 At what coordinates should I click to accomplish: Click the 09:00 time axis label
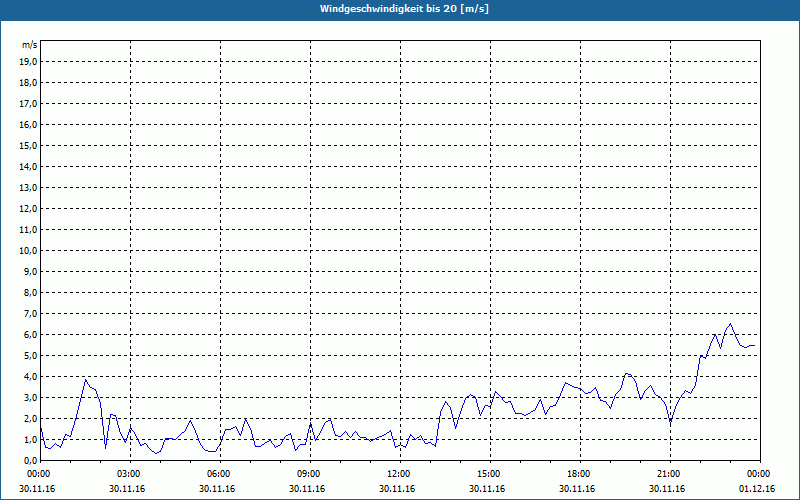309,474
